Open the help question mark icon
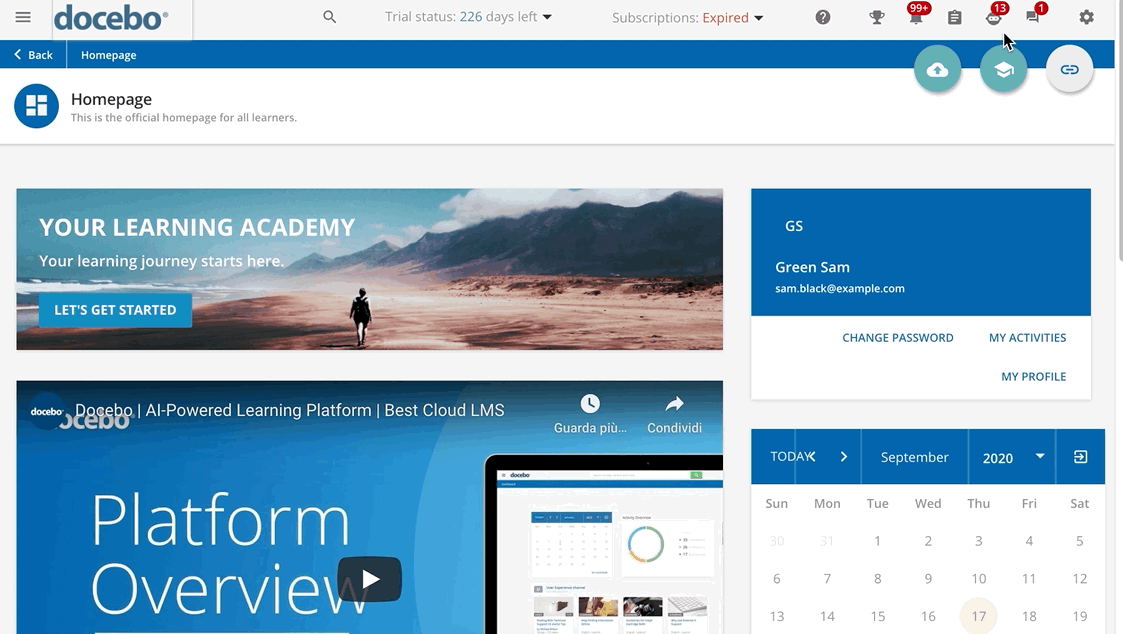This screenshot has width=1123, height=634. 823,17
